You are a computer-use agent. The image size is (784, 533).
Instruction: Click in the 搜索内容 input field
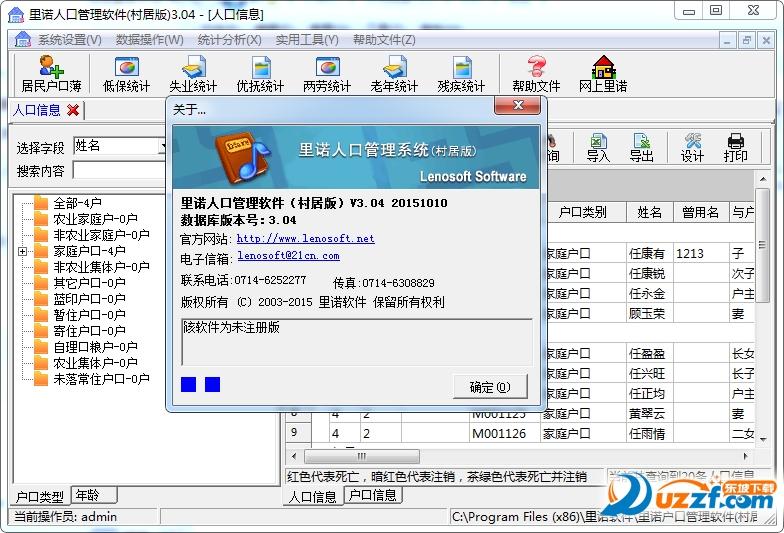pos(120,170)
